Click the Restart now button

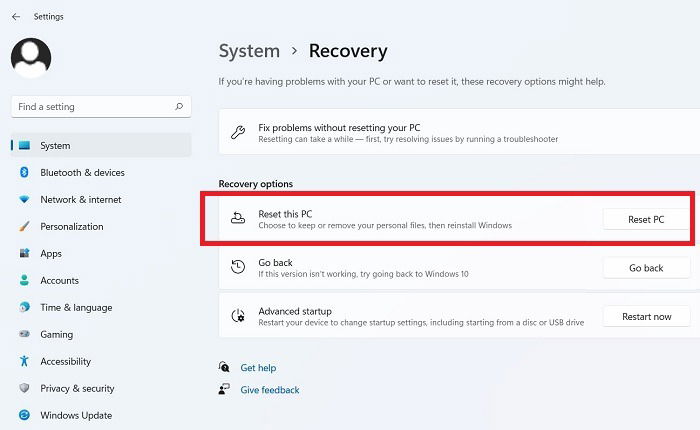(646, 317)
